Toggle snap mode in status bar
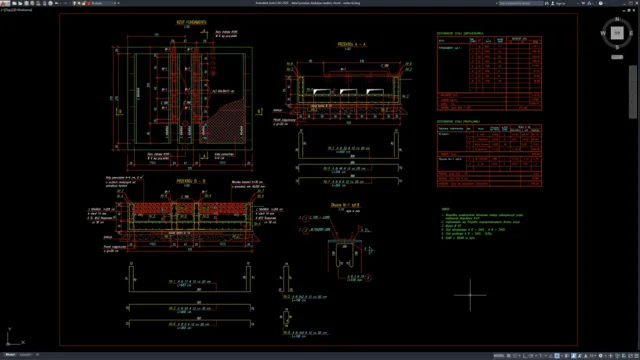The height and width of the screenshot is (360, 640). tap(515, 356)
